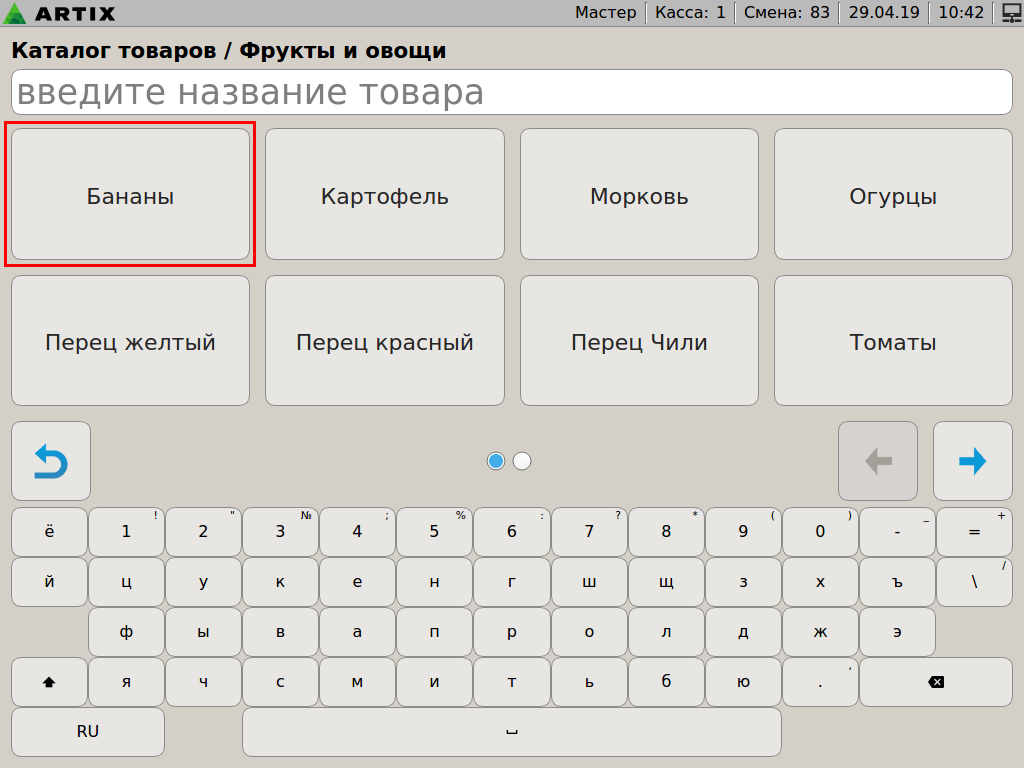Select the Бананы product tile
Viewport: 1024px width, 768px height.
tap(130, 195)
